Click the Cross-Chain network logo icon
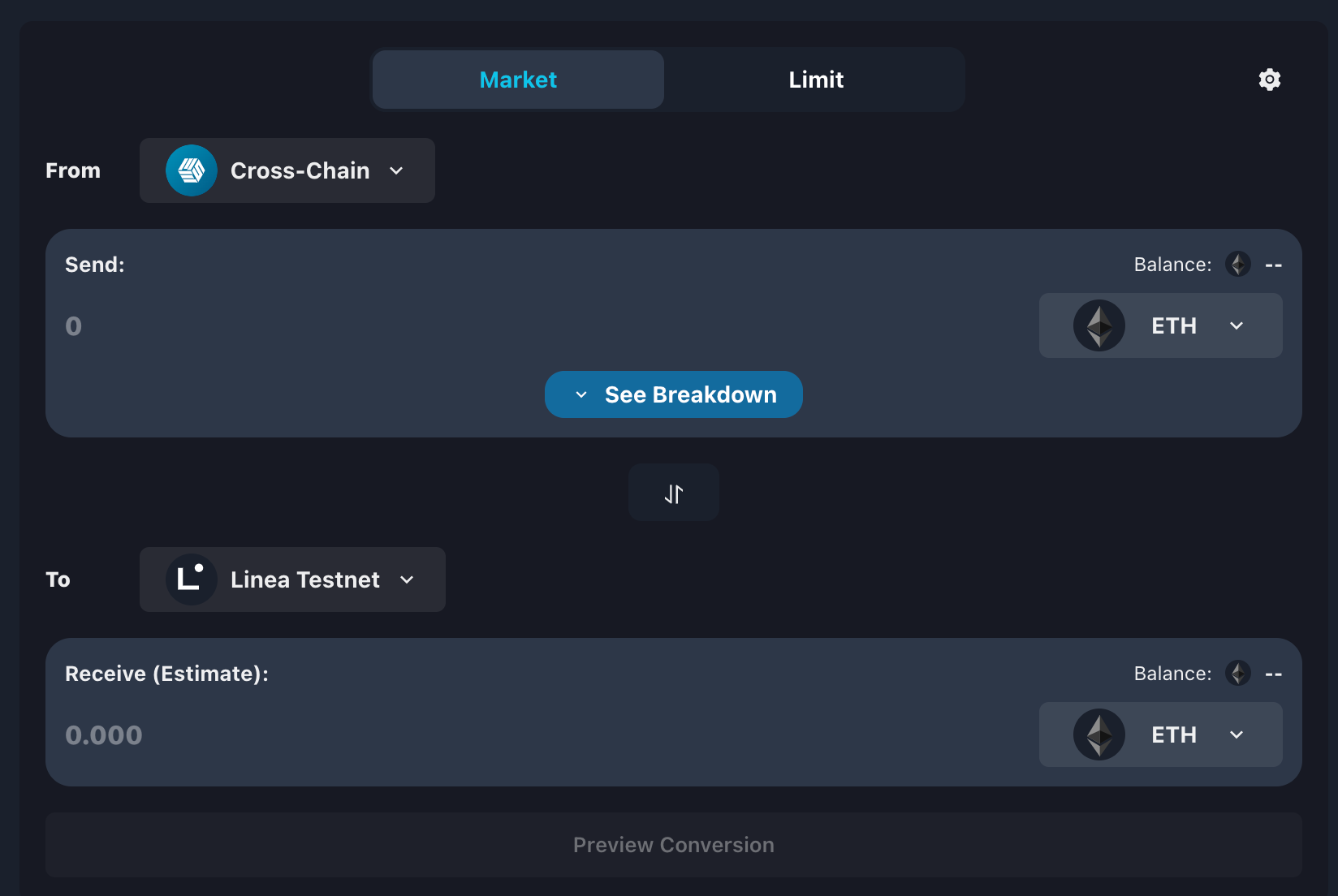Viewport: 1338px width, 896px height. point(192,170)
